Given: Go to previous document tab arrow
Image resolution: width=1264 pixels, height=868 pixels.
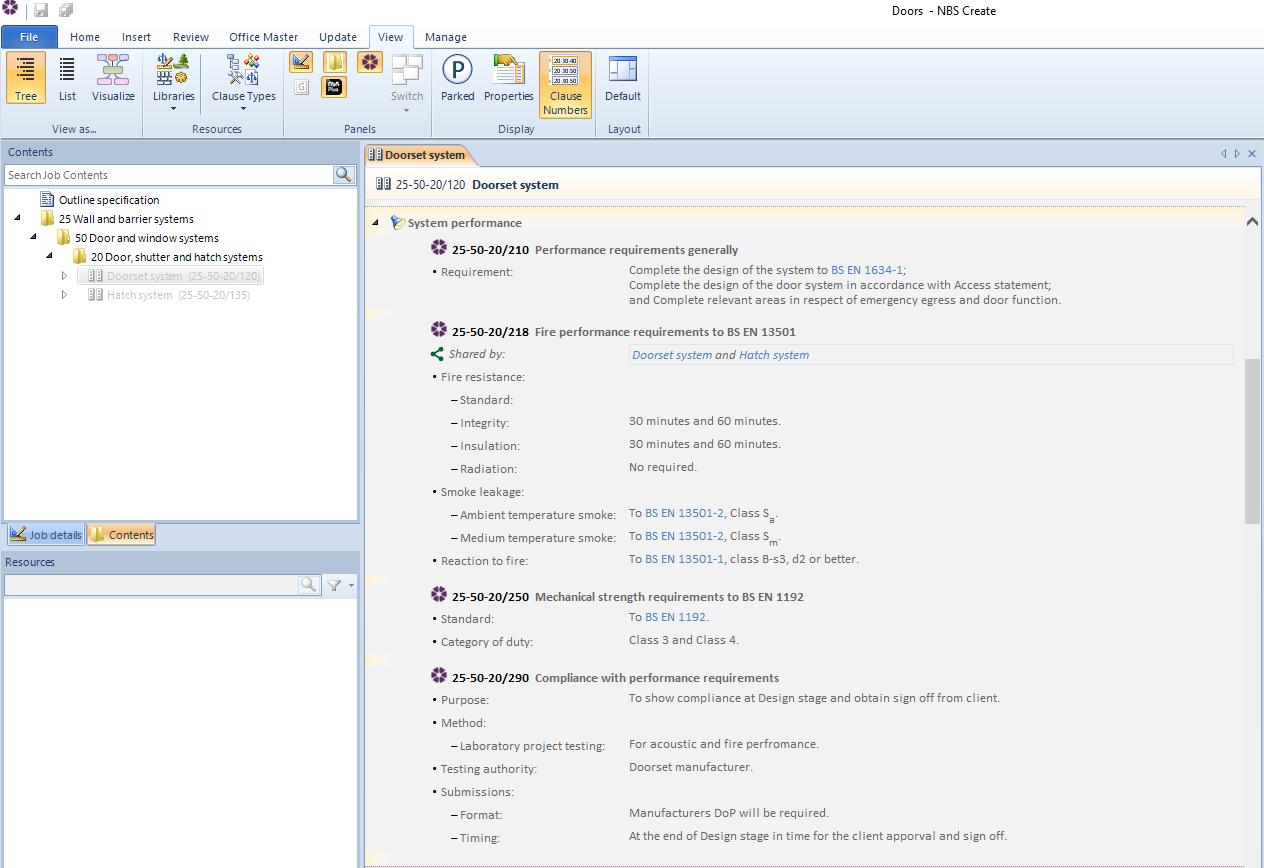Looking at the screenshot, I should [x=1223, y=154].
